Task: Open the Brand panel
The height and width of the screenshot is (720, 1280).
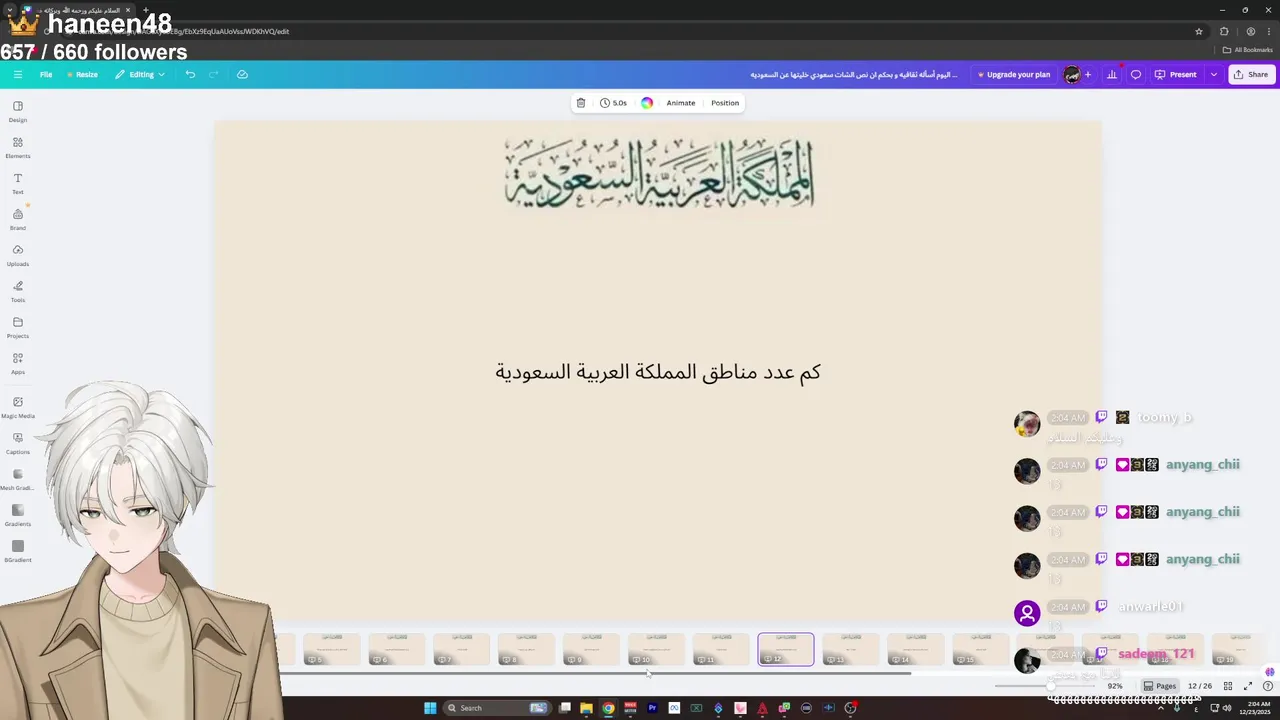Action: 18,220
